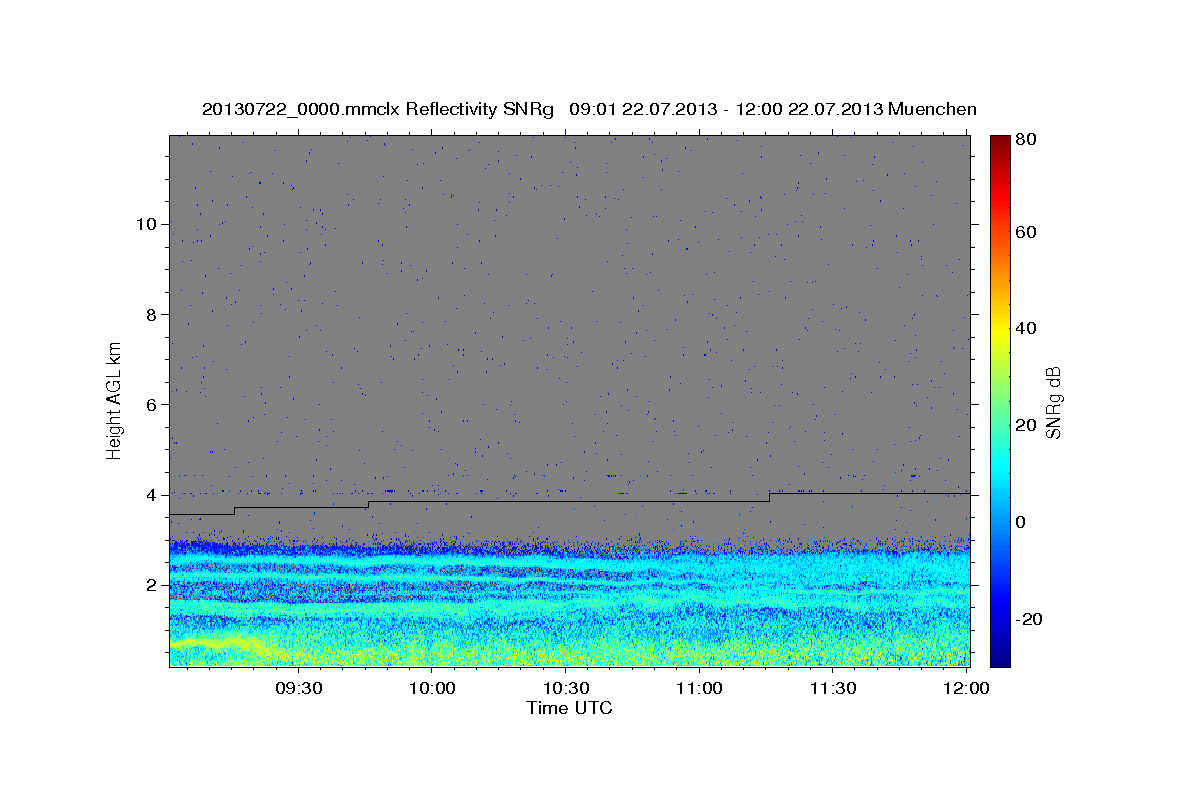Select the 09:30 time tick label
Image resolution: width=1200 pixels, height=800 pixels.
[x=299, y=688]
